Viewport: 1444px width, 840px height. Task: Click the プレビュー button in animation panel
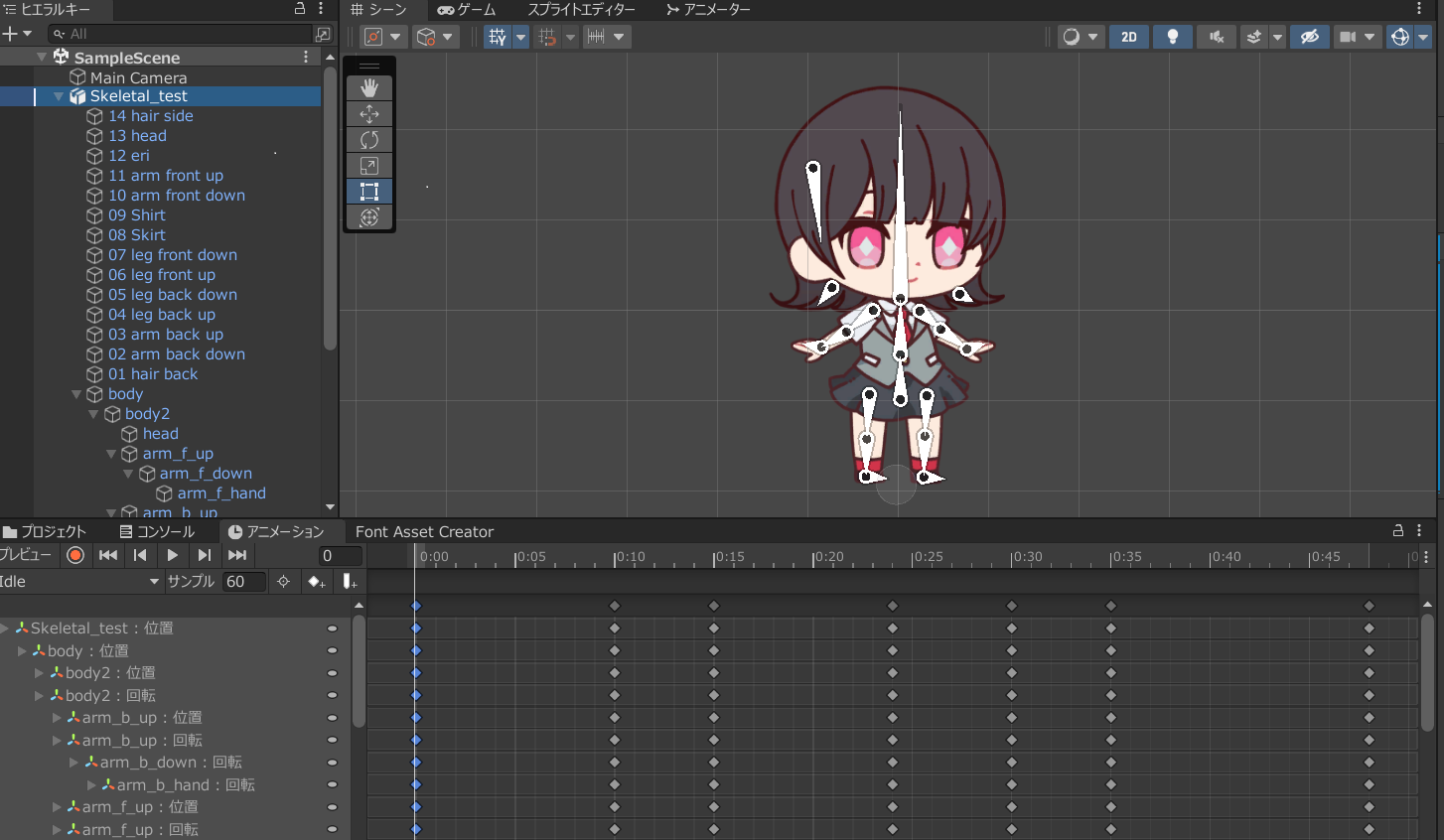[x=26, y=555]
